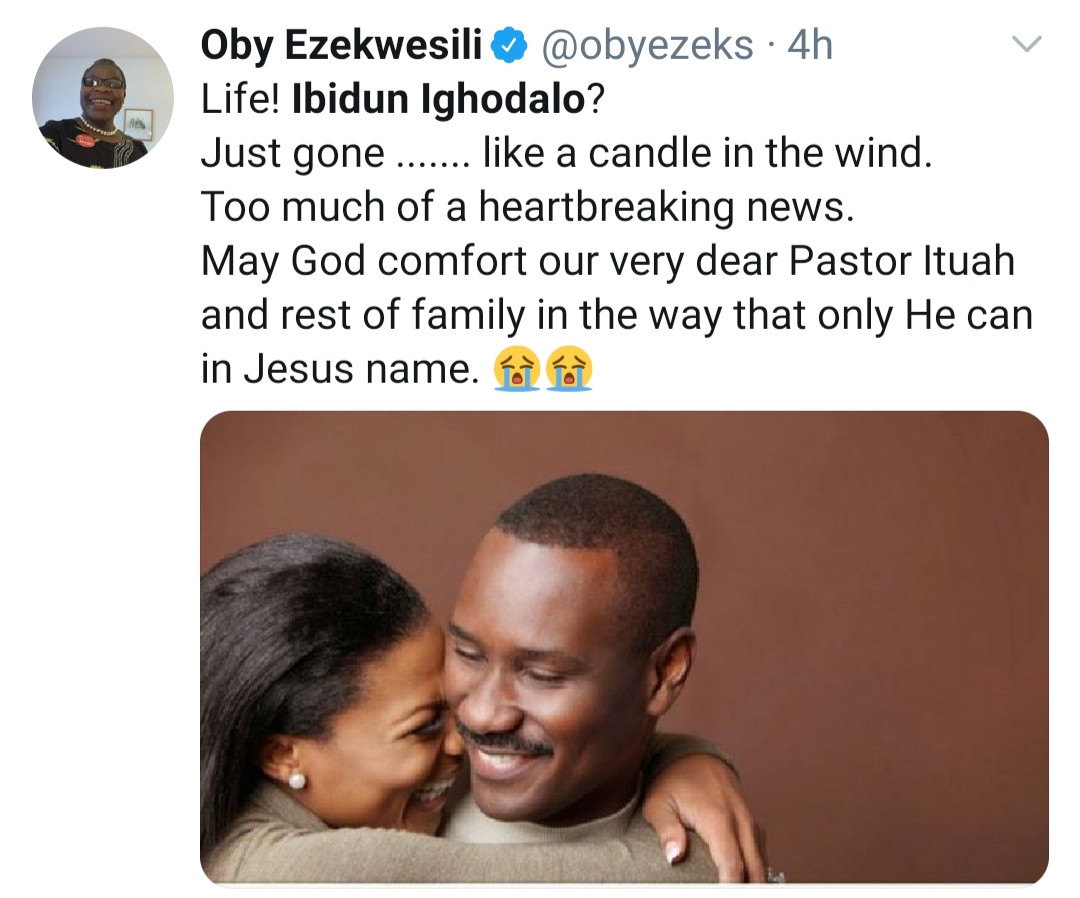
Task: Open the attached couple photo
Action: [x=624, y=647]
